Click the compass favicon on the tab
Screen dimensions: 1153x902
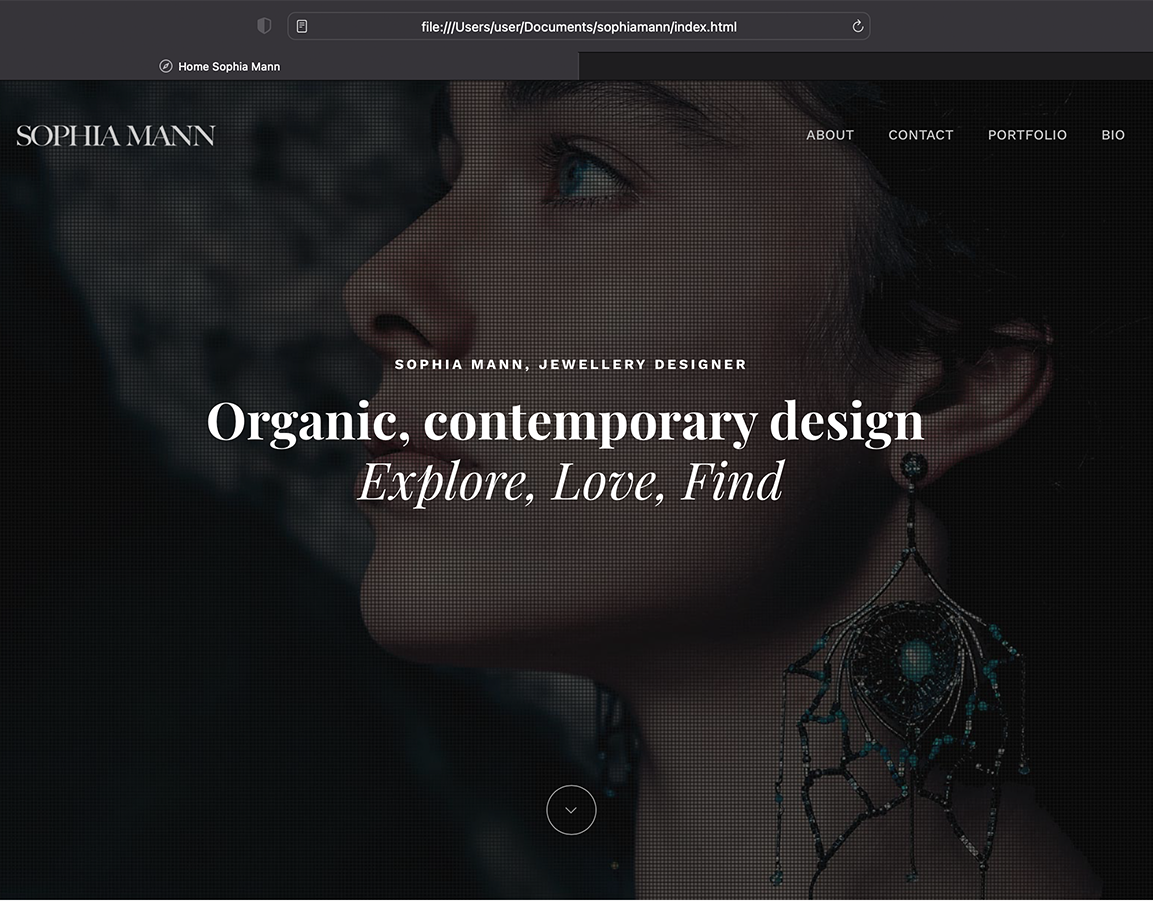click(166, 66)
